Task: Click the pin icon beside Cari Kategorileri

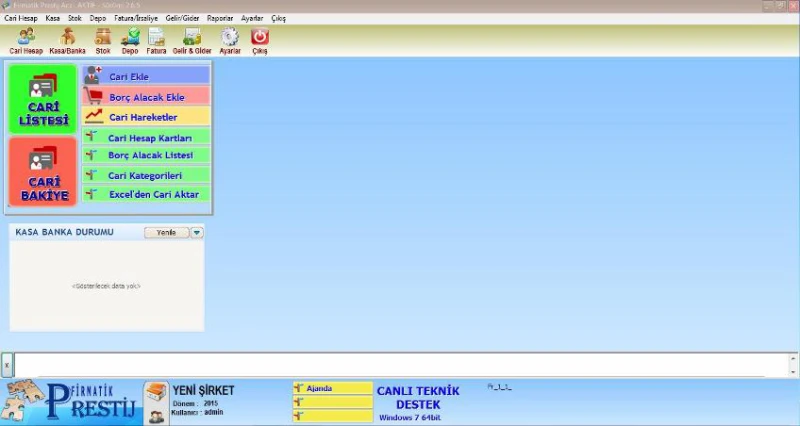Action: tap(91, 175)
